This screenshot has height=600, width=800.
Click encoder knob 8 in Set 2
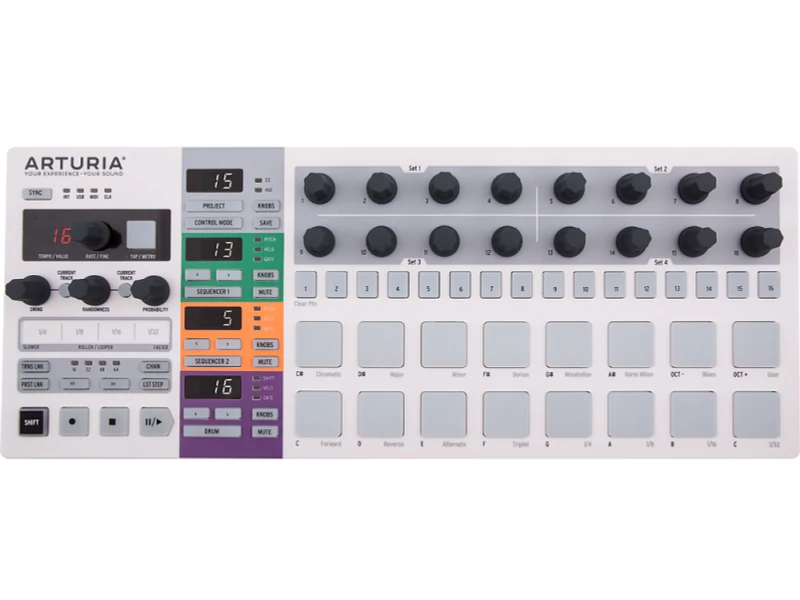[759, 187]
